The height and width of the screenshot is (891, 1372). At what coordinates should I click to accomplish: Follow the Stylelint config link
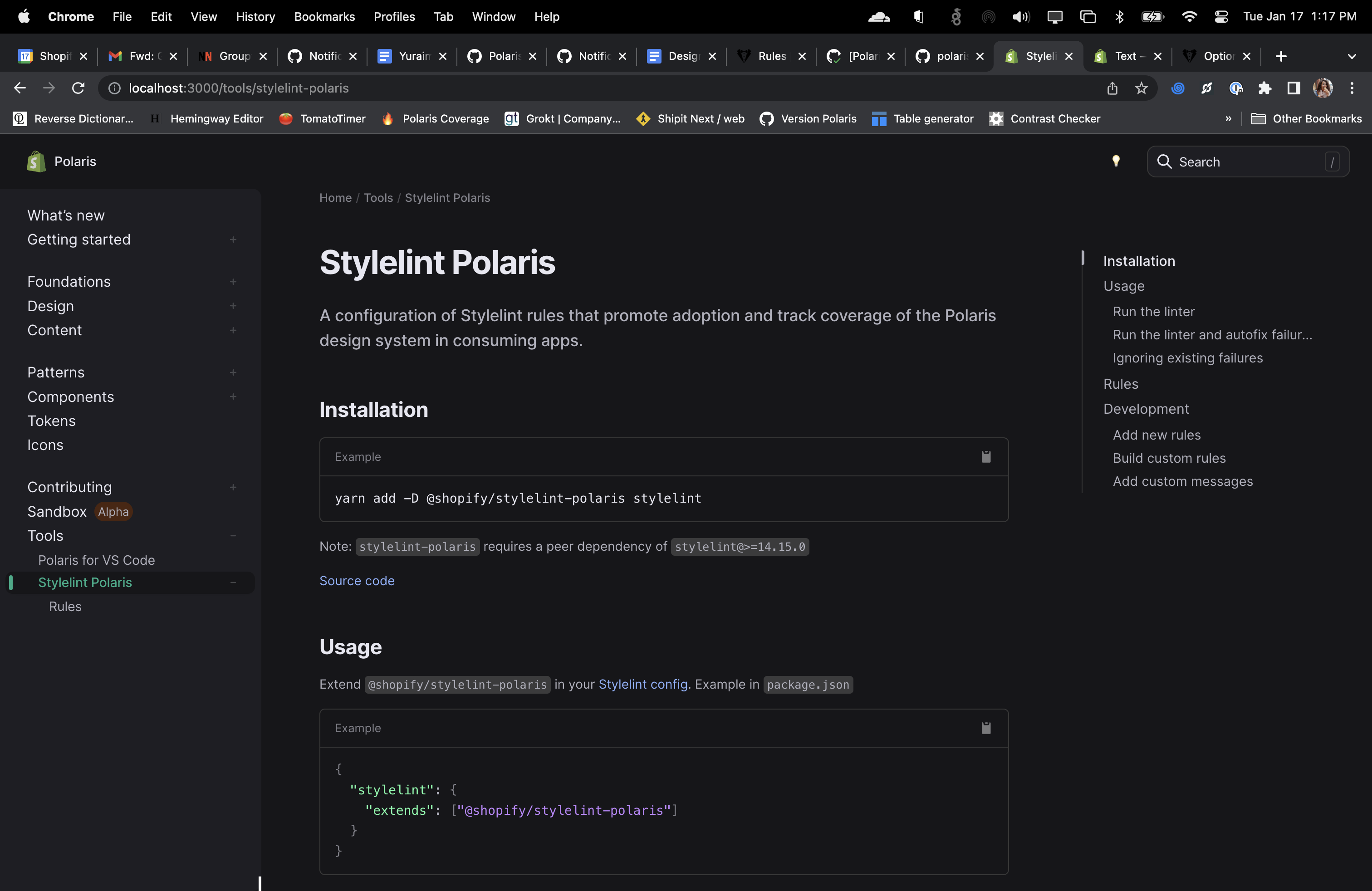click(x=643, y=684)
